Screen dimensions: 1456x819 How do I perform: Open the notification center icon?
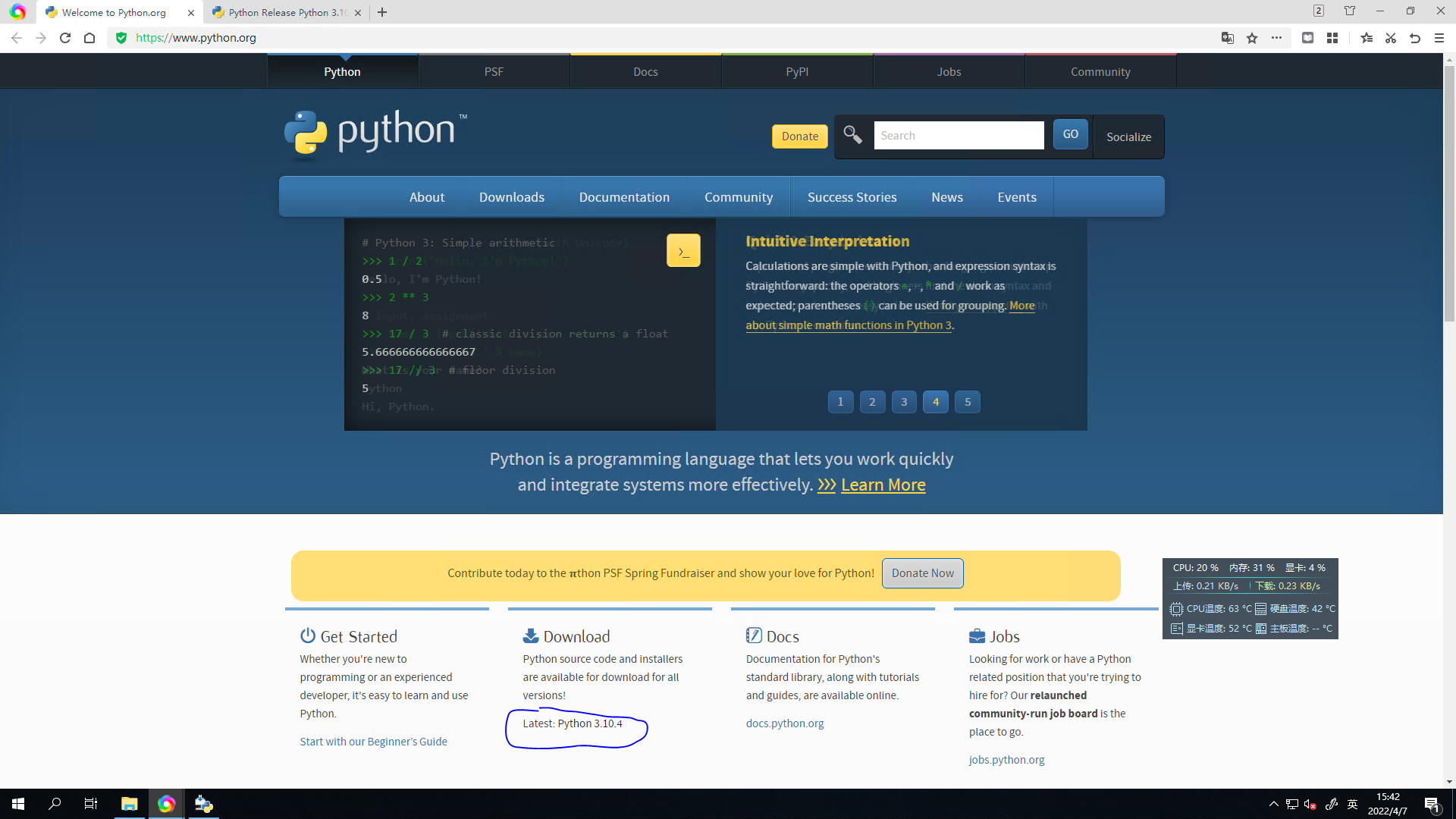click(1432, 804)
